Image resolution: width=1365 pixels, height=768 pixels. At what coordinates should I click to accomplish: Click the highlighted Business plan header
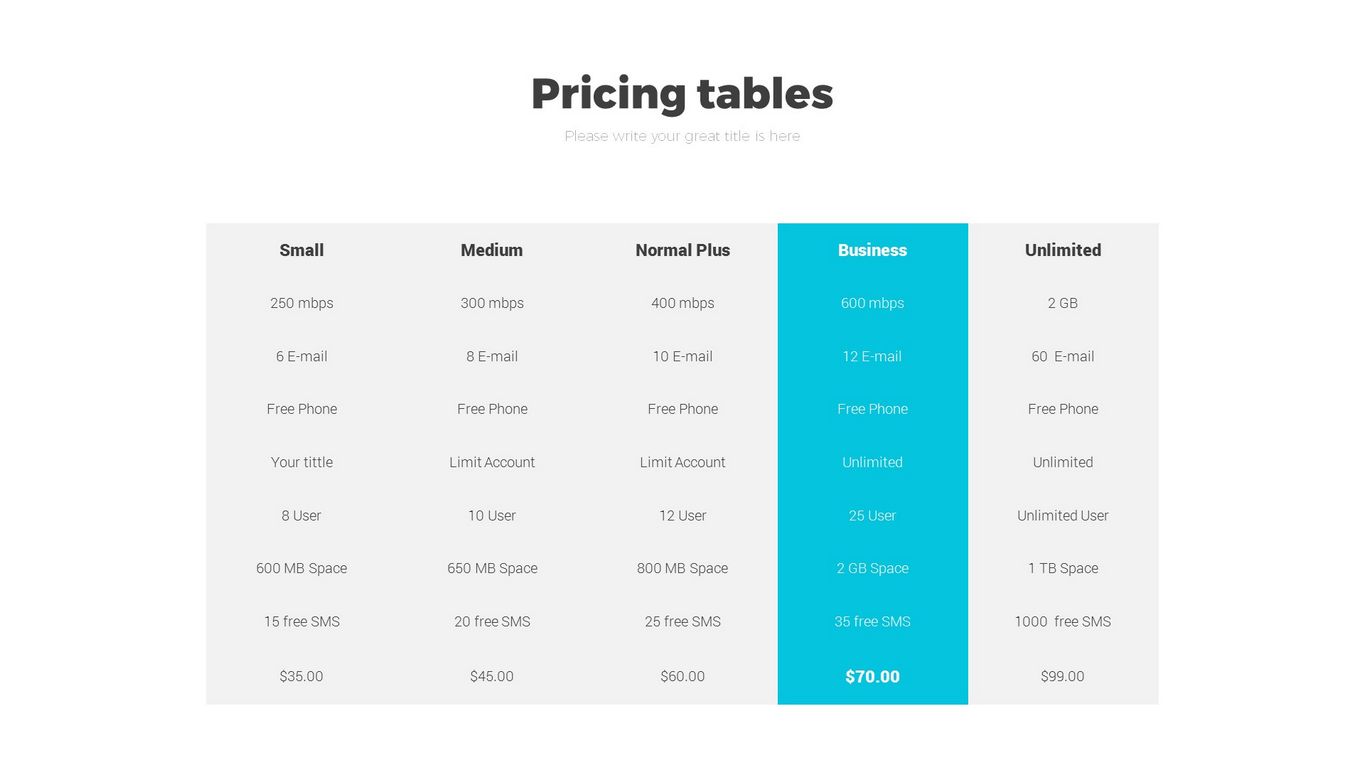(872, 250)
